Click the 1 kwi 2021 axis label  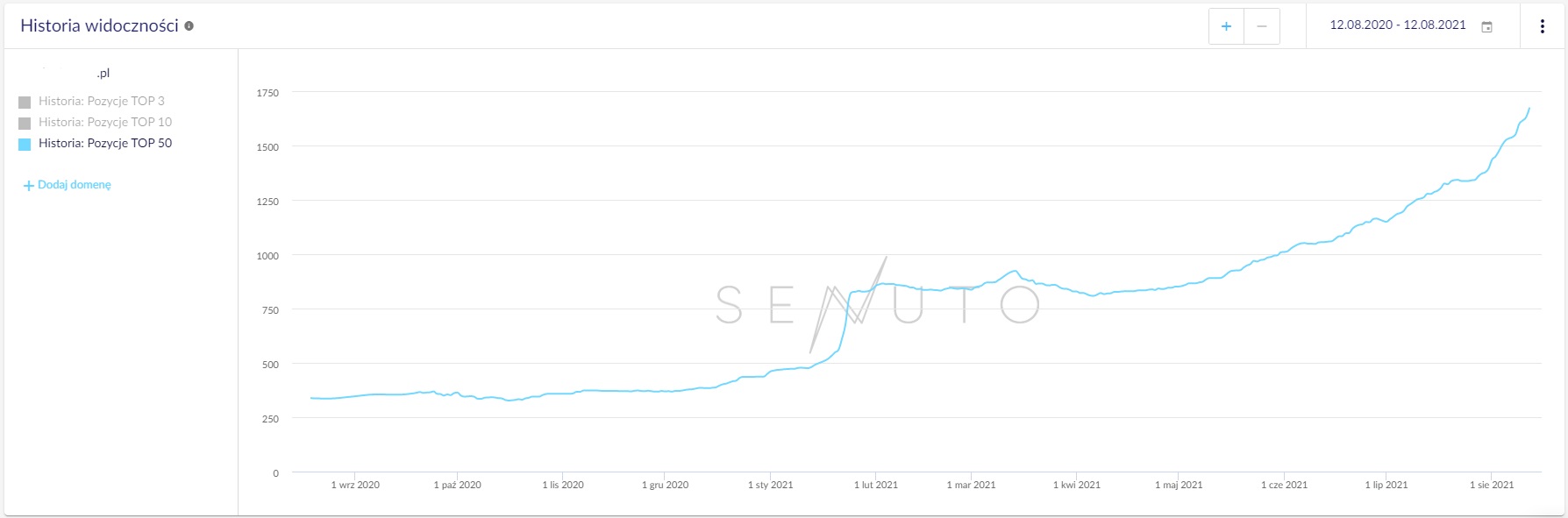1077,486
